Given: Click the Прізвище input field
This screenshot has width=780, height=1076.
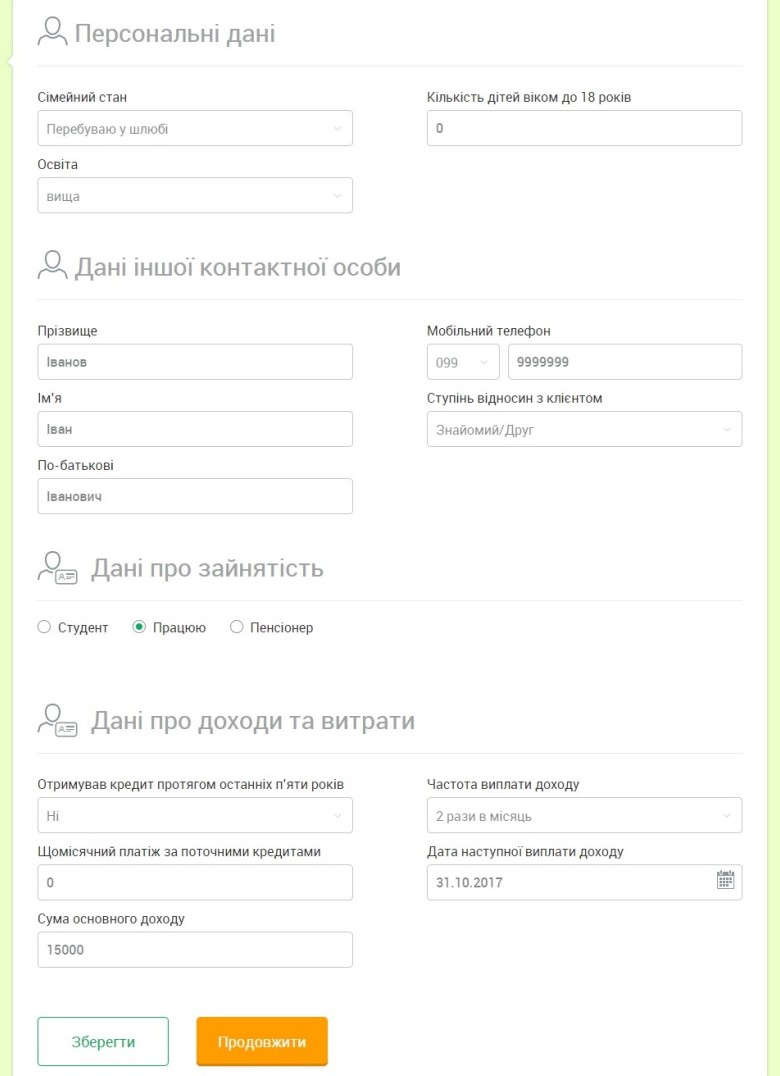Looking at the screenshot, I should 195,362.
